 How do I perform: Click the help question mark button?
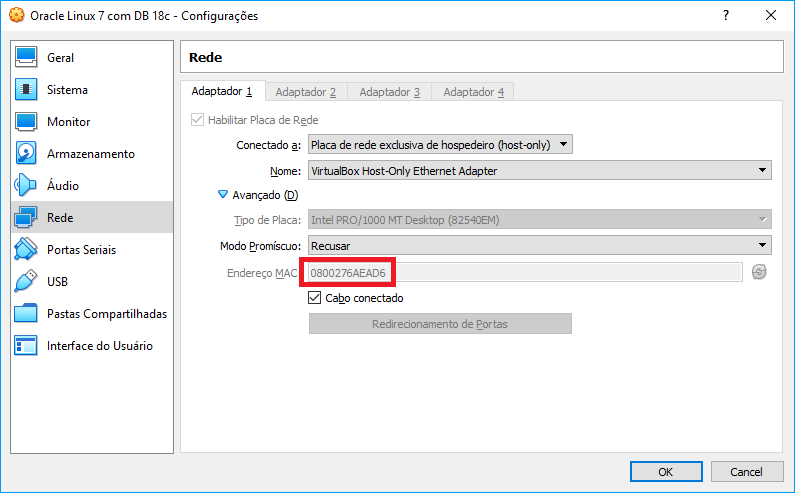(726, 15)
